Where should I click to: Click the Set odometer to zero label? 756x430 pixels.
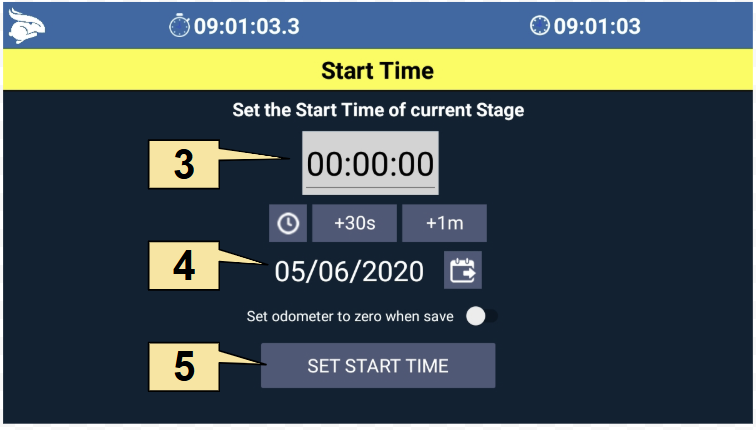[x=350, y=316]
